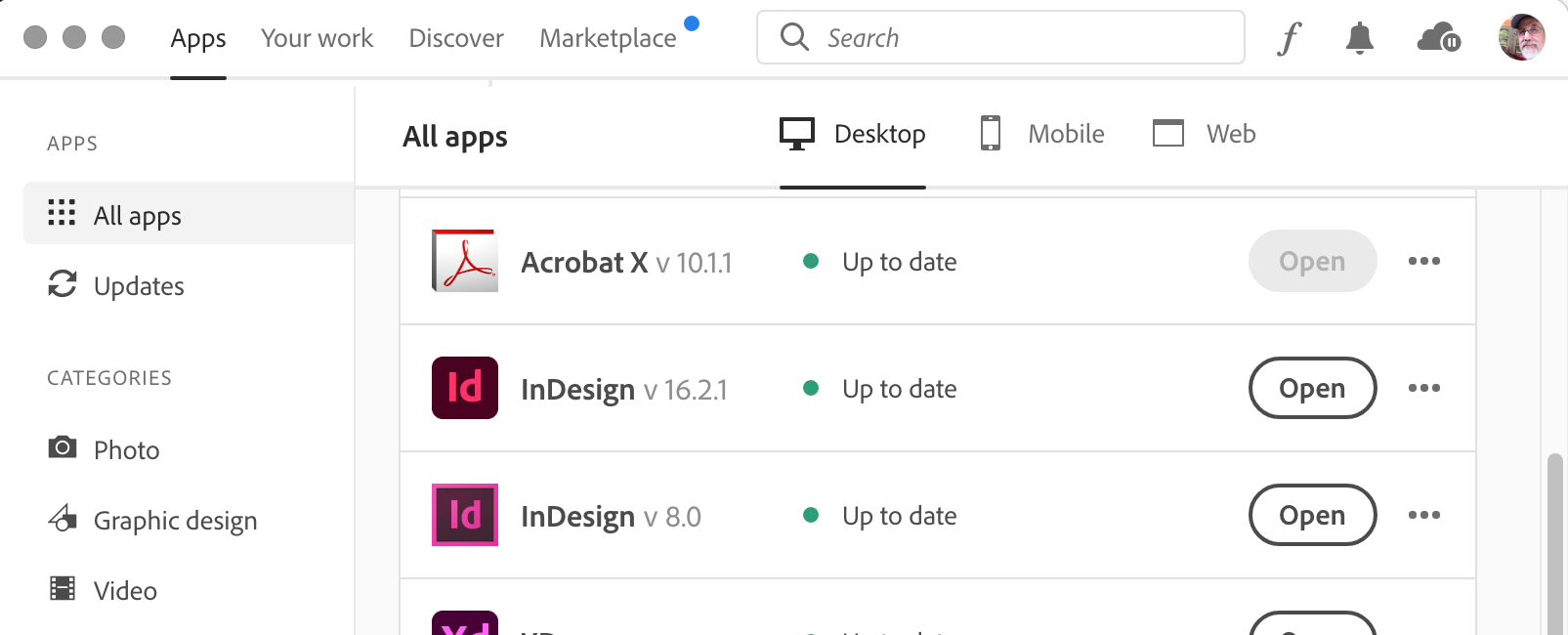Viewport: 1568px width, 635px height.
Task: Click the notifications bell icon
Action: click(x=1360, y=38)
